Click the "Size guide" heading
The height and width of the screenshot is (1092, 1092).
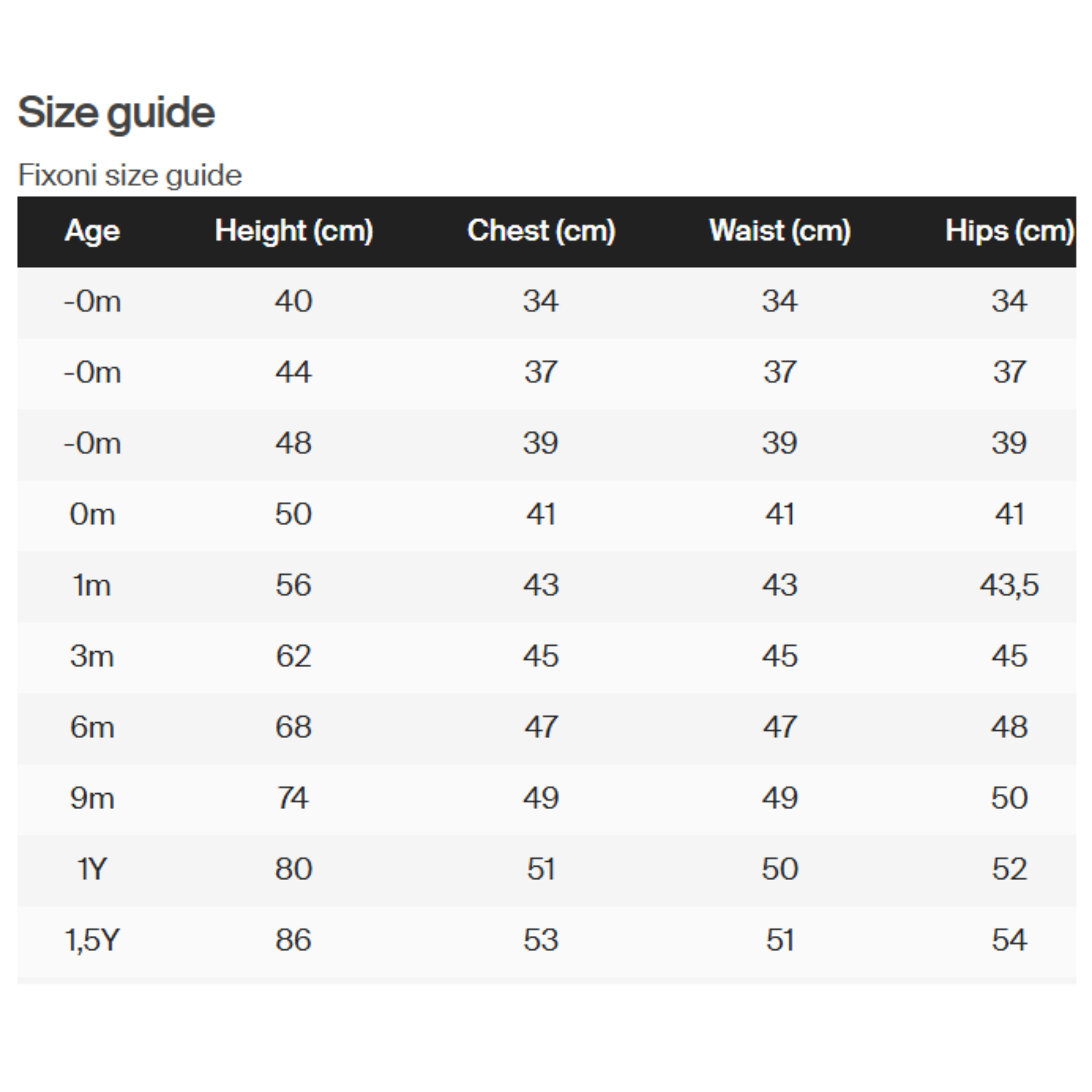(x=116, y=112)
